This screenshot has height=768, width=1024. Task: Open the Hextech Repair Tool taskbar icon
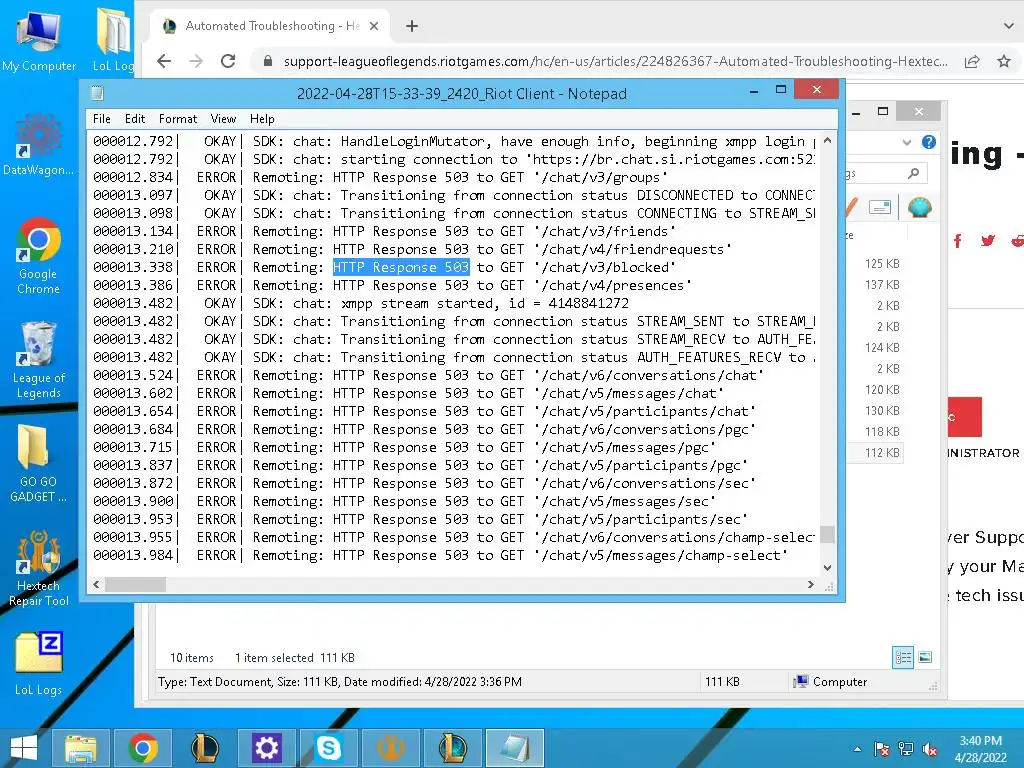391,748
